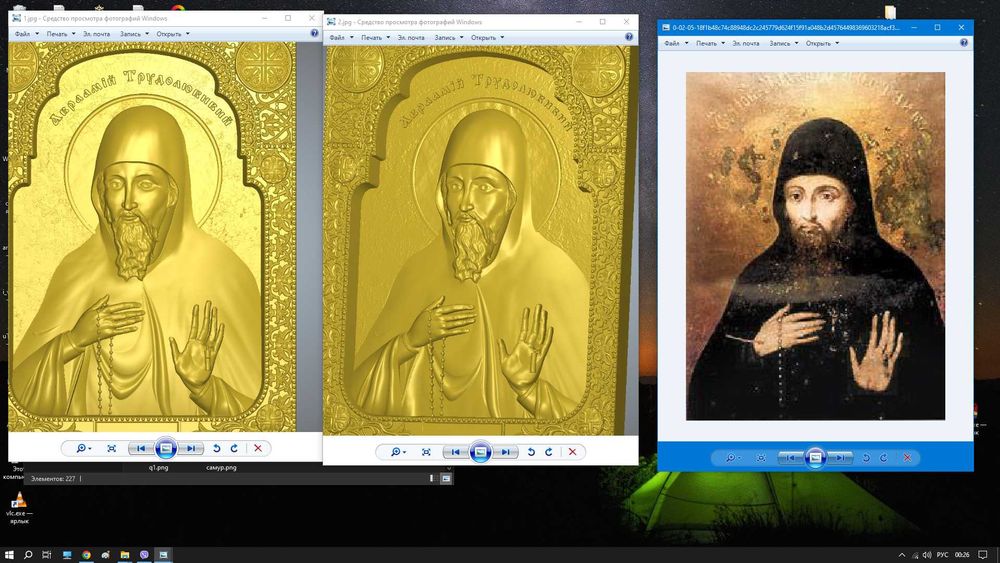1000x563 pixels.
Task: Open Открыть menu in painted portrait viewer
Action: (x=822, y=43)
